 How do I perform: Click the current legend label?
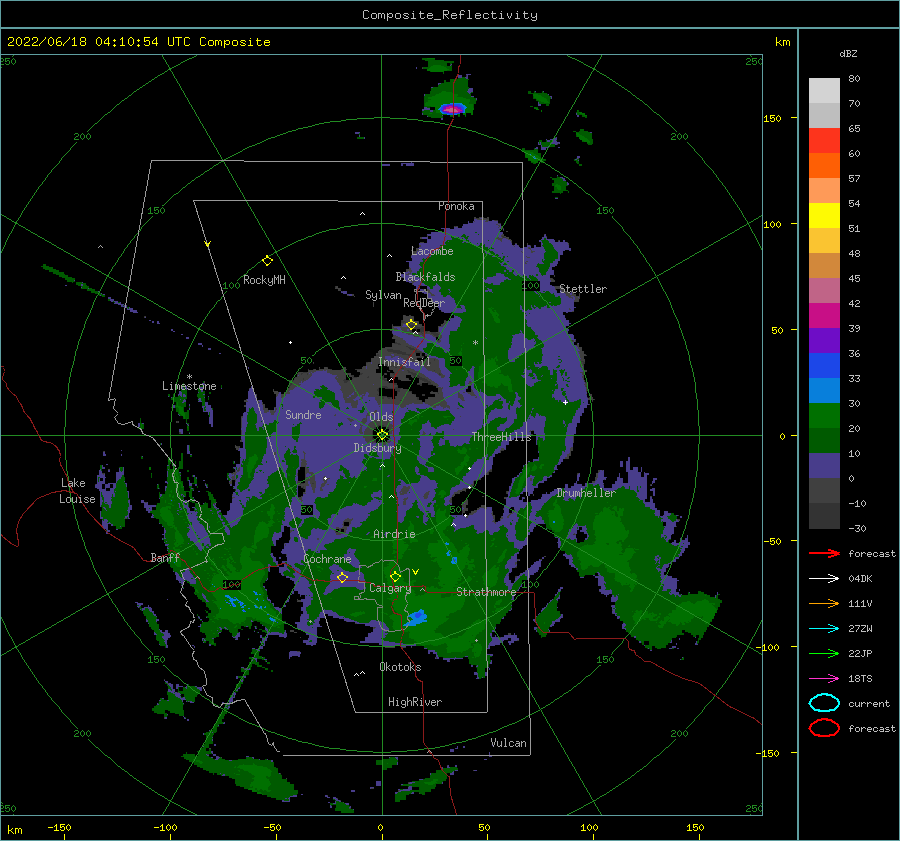[x=868, y=704]
